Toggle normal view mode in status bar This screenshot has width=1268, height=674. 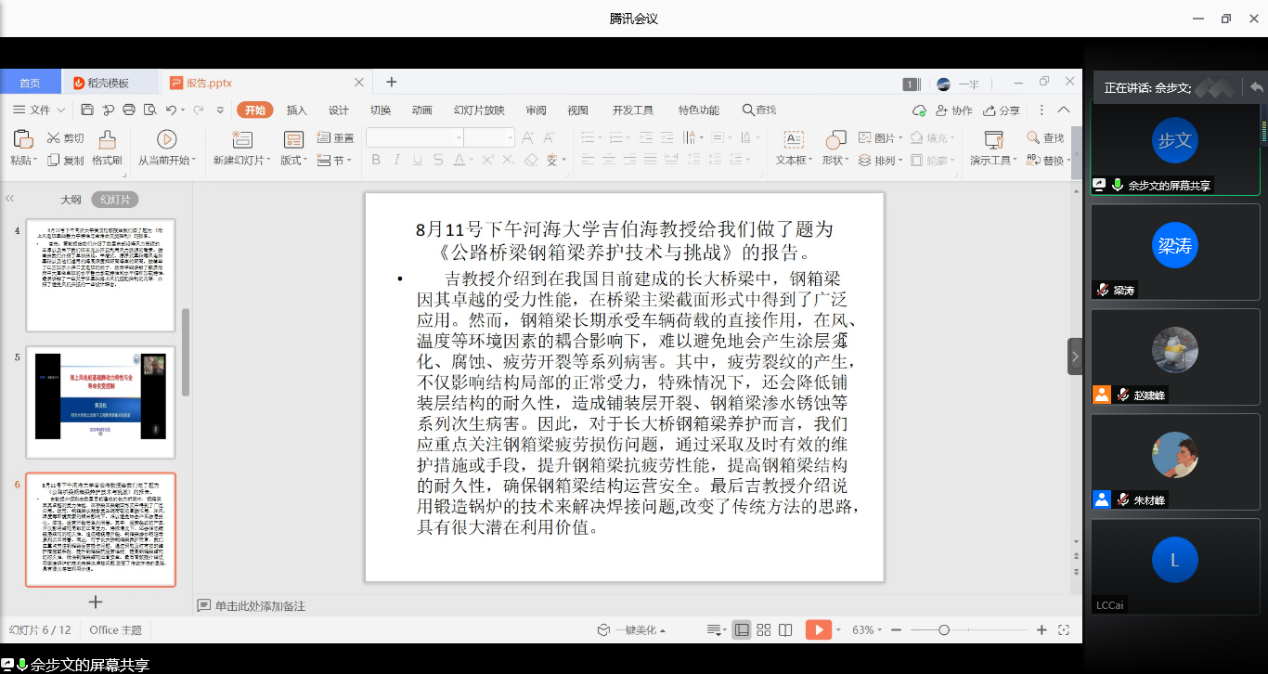(741, 630)
